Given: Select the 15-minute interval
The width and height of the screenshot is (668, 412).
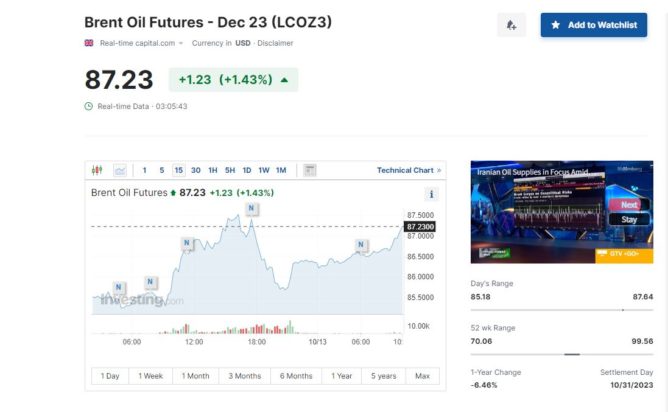Looking at the screenshot, I should [178, 170].
